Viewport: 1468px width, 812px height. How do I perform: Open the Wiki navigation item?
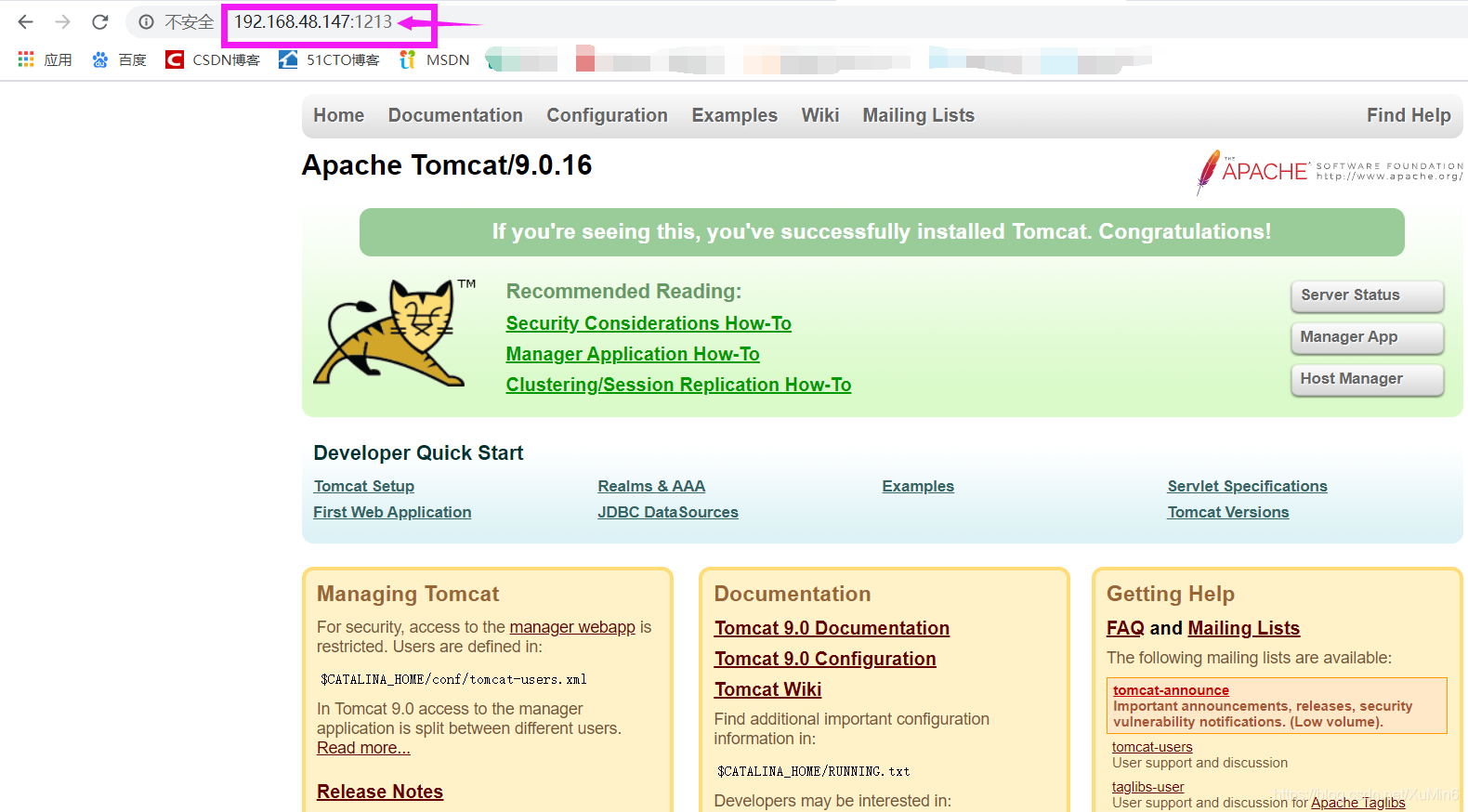click(x=820, y=115)
